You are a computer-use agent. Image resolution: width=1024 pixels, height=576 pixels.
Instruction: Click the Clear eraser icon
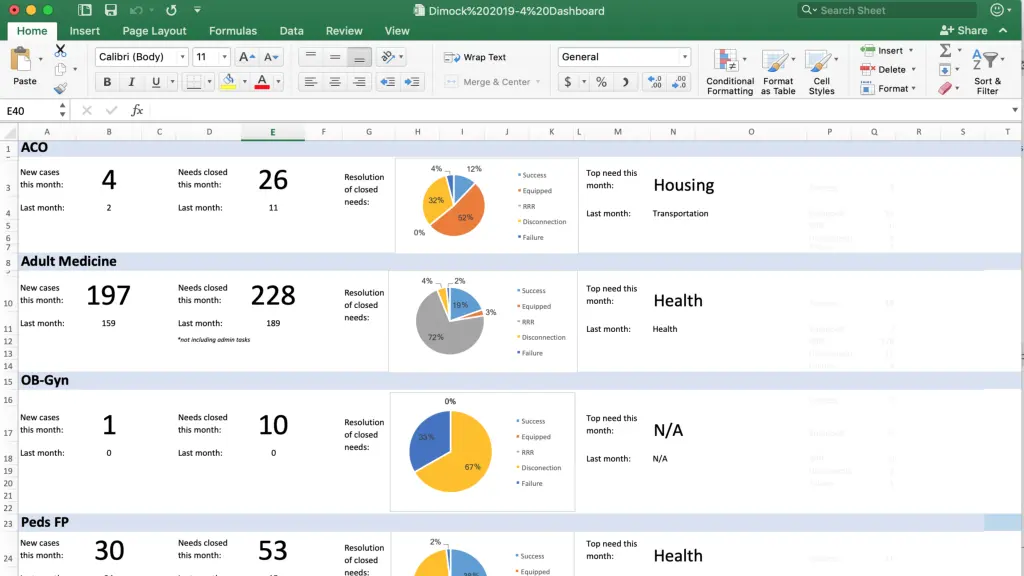(x=945, y=88)
